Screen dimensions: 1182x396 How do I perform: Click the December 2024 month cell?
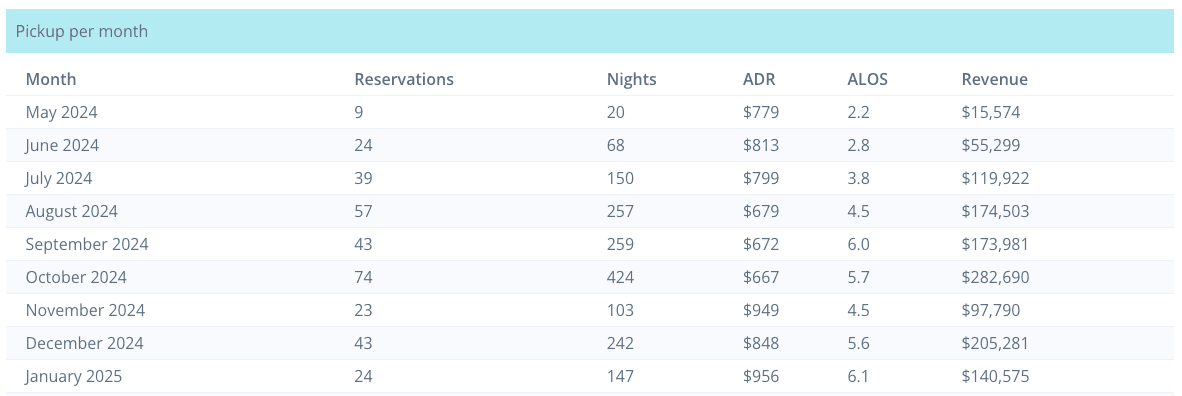click(x=84, y=343)
